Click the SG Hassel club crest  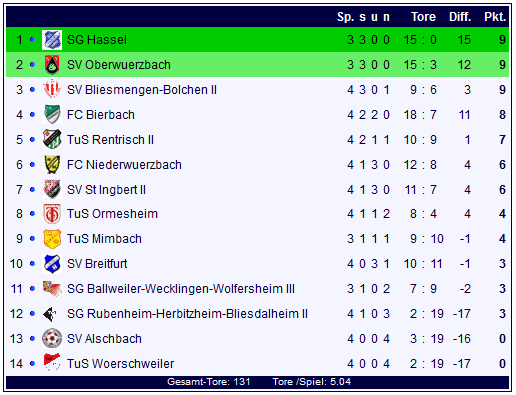click(52, 40)
